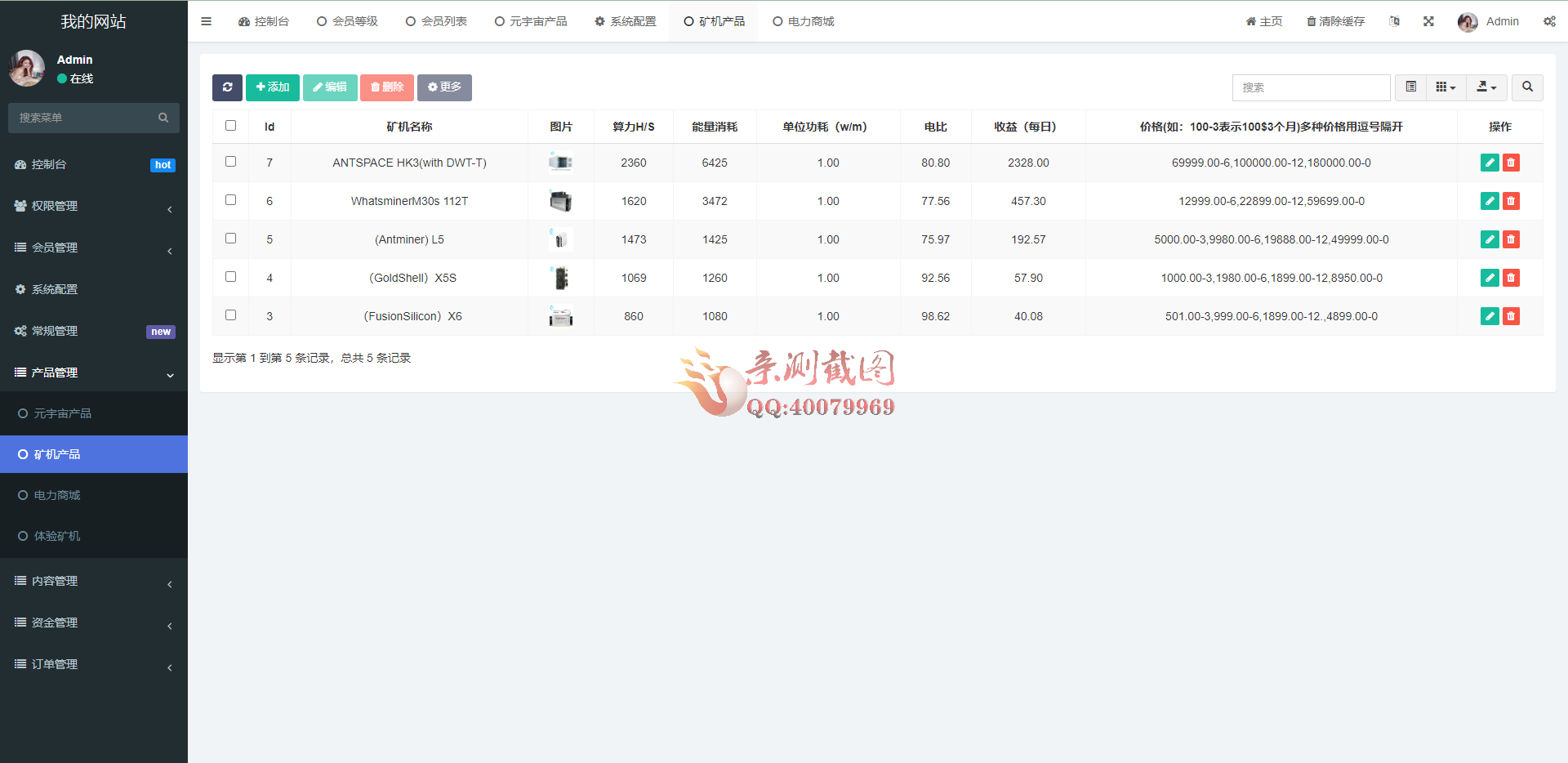Tick the (GoldShell) X5S checkbox
The width and height of the screenshot is (1568, 763).
coord(230,277)
